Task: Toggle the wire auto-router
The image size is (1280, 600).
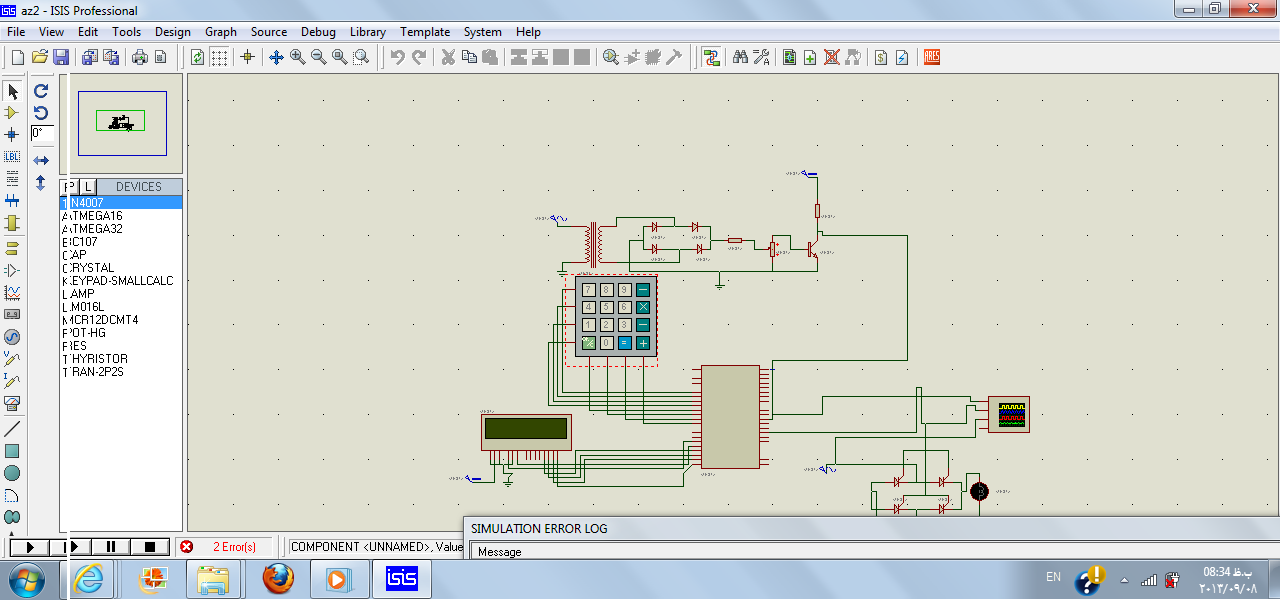Action: 711,57
